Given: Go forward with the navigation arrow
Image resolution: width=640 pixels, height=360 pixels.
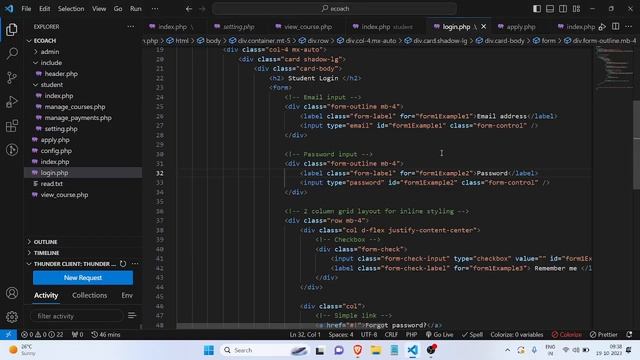Looking at the screenshot, I should tap(202, 9).
